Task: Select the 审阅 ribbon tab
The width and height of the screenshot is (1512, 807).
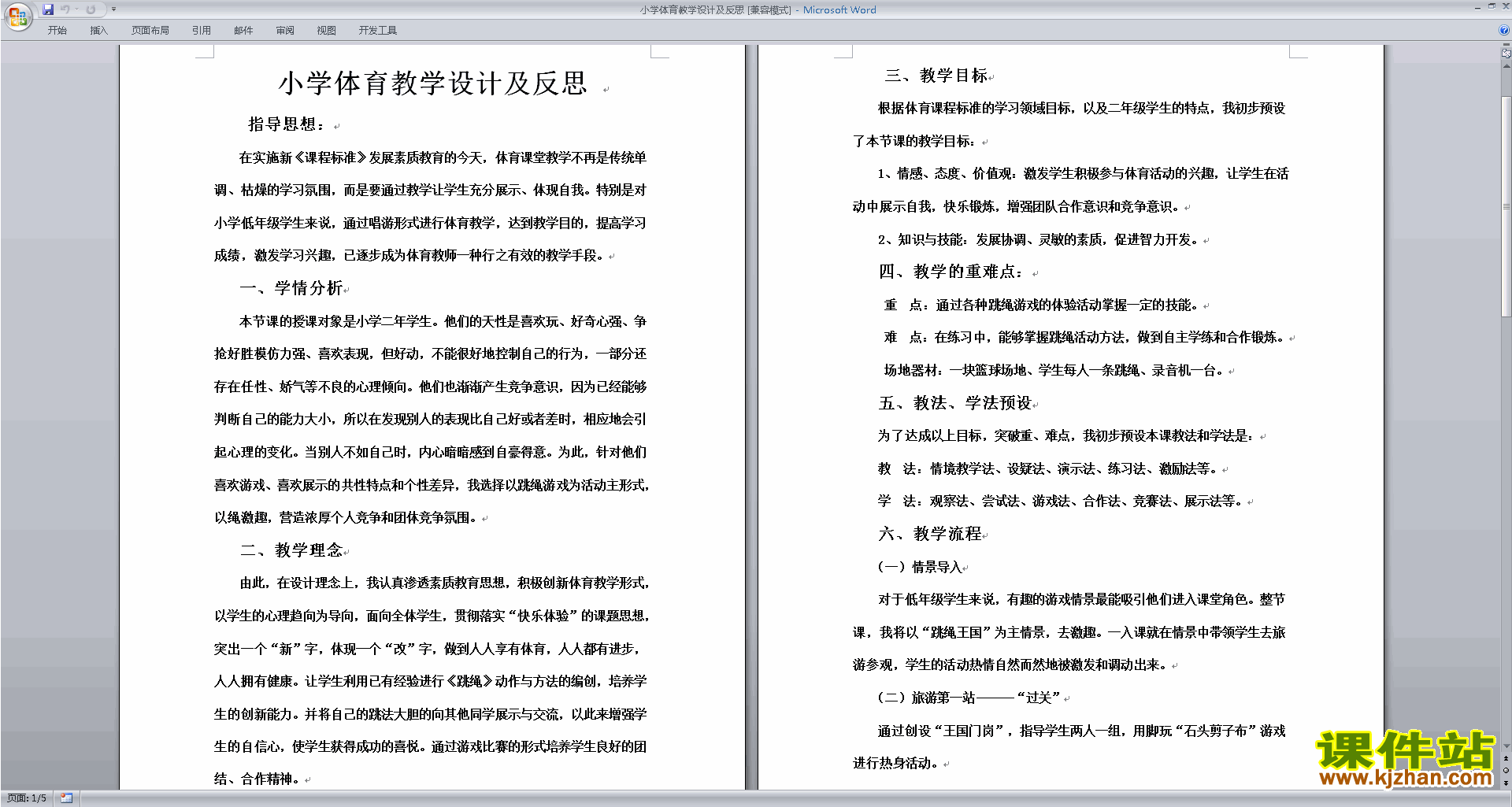Action: (285, 30)
